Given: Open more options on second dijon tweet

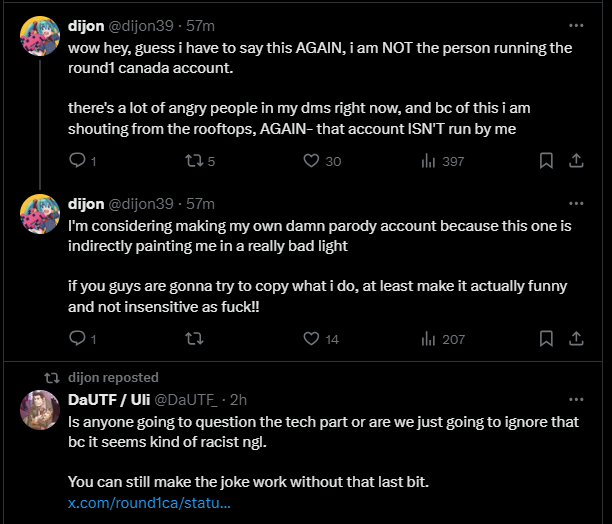Looking at the screenshot, I should pos(576,204).
